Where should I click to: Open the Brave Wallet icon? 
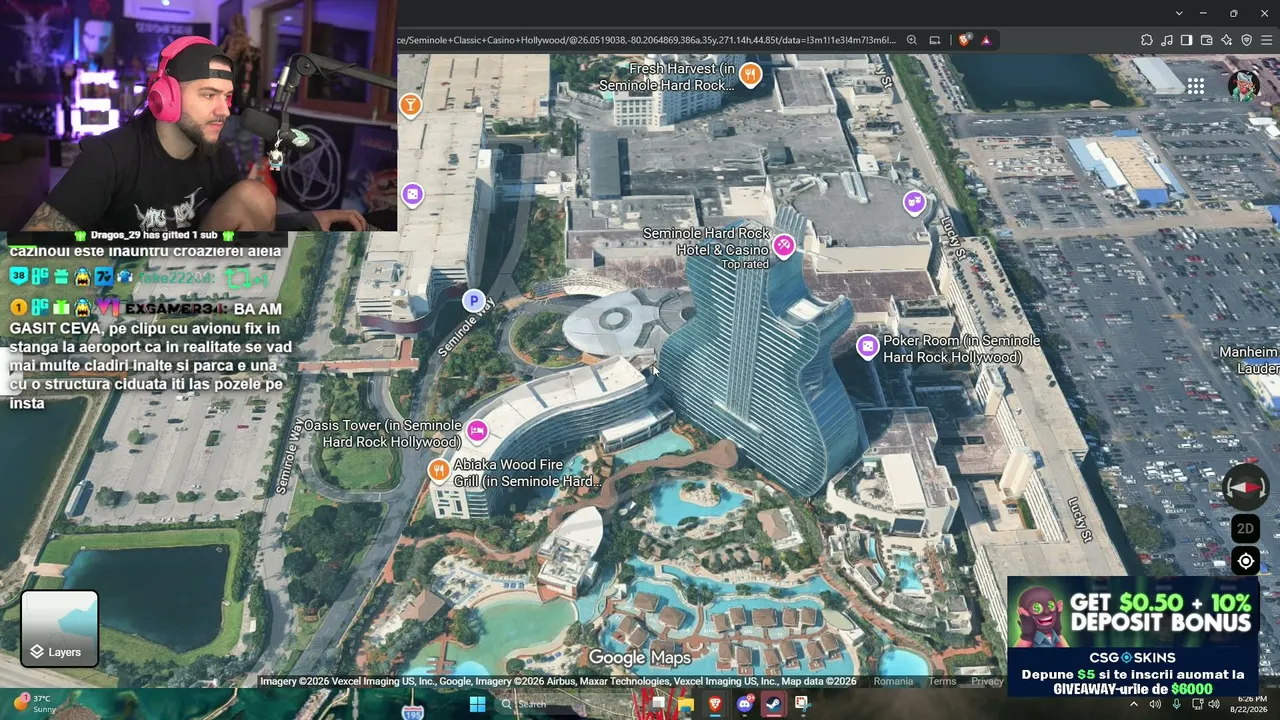point(1206,40)
